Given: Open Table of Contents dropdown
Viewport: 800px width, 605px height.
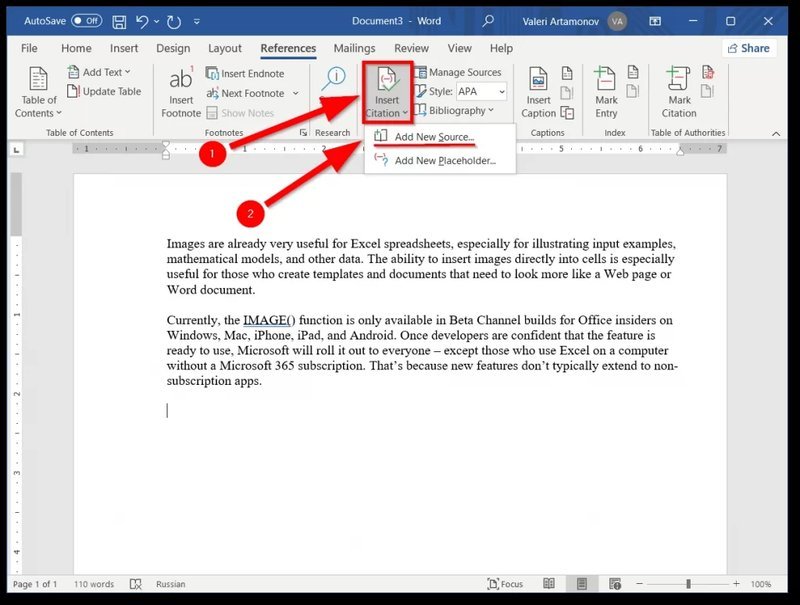Looking at the screenshot, I should click(38, 93).
